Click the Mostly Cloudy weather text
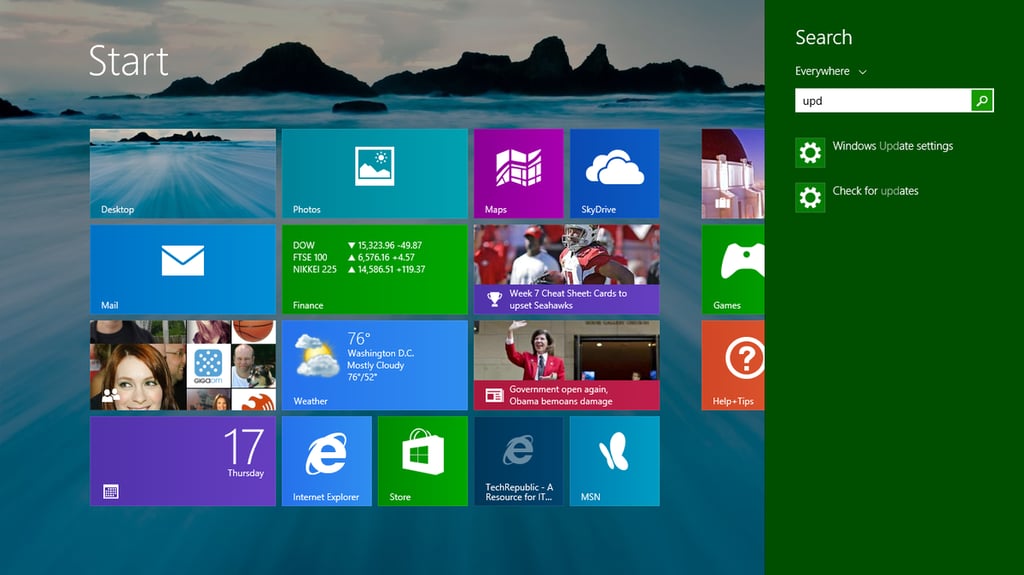Image resolution: width=1024 pixels, height=575 pixels. 376,365
